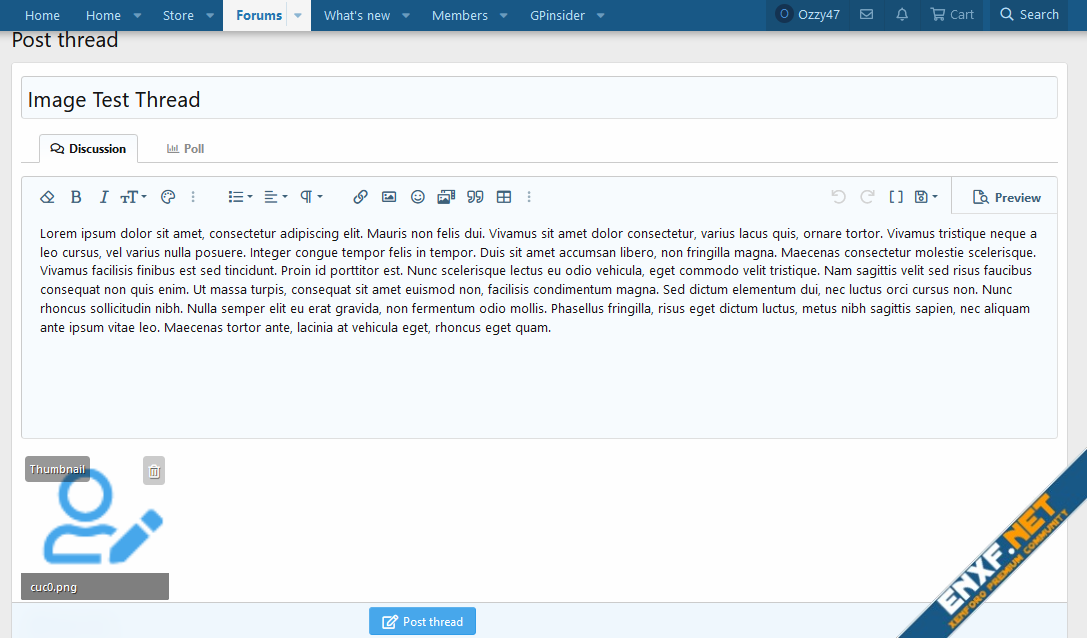Toggle bold formatting in editor

[x=76, y=197]
